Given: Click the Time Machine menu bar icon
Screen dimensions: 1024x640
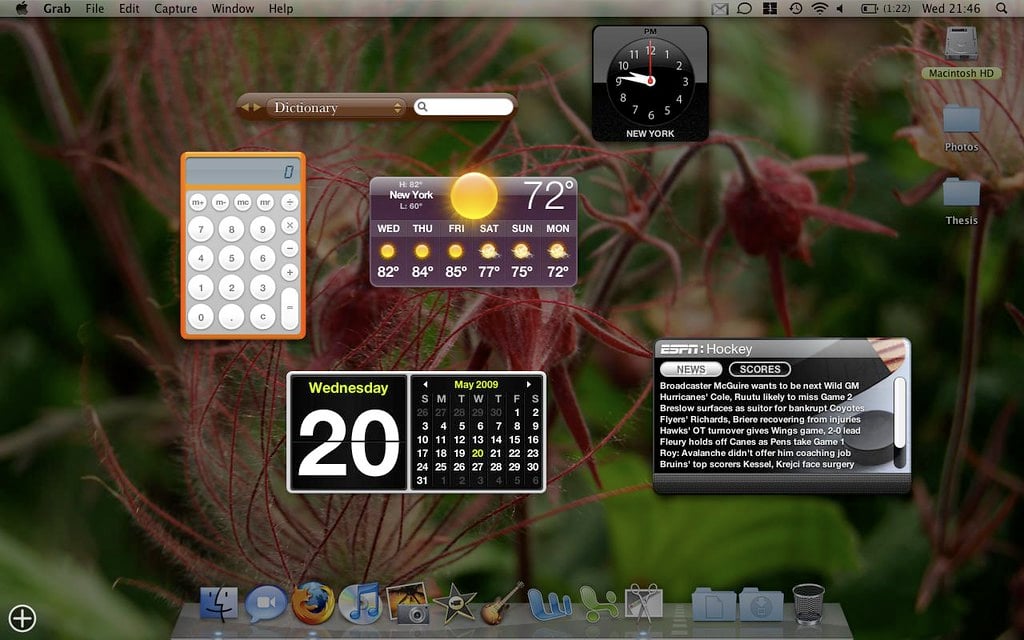Looking at the screenshot, I should click(795, 8).
